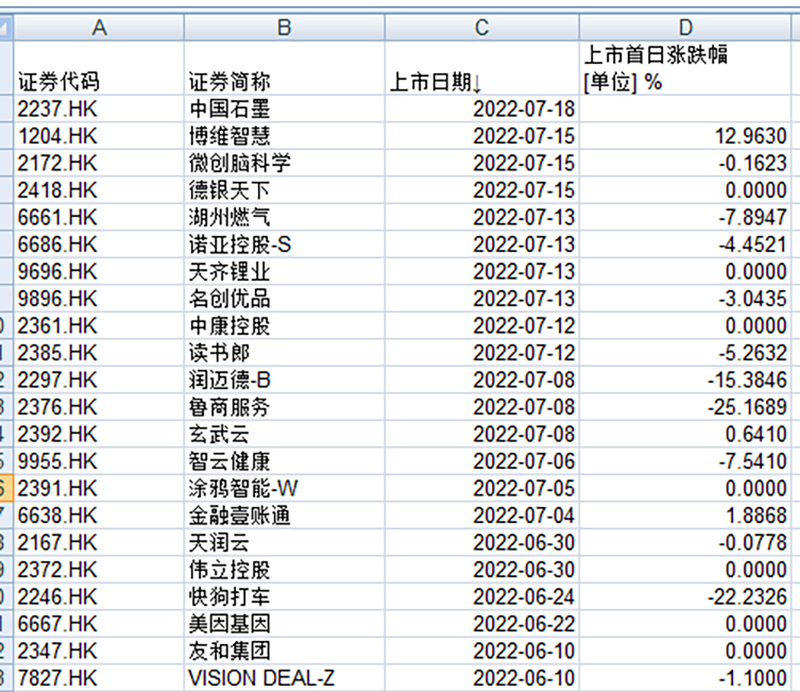Click the 读书郎 cell
The image size is (800, 692).
284,352
